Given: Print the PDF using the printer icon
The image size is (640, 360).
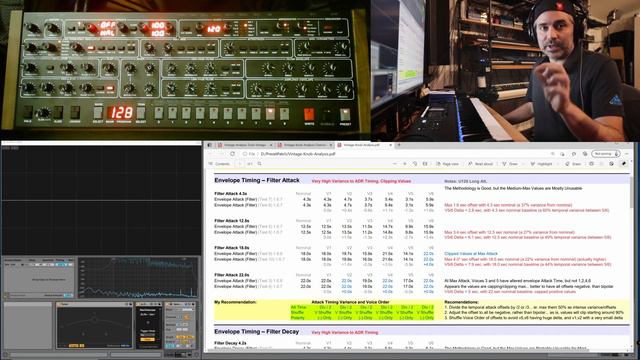Looking at the screenshot, I should [591, 164].
